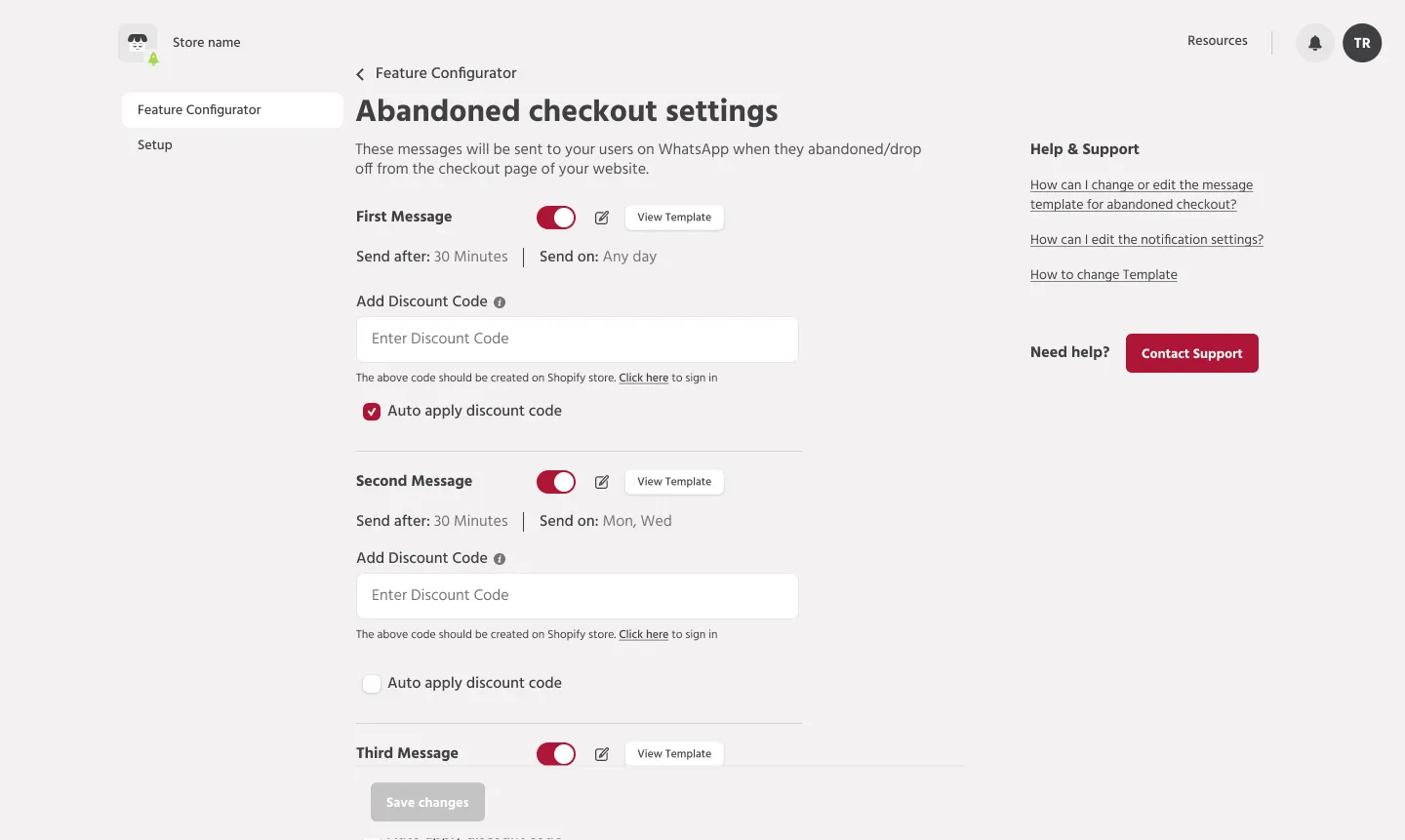
Task: Disable the First Message toggle
Action: tap(556, 218)
